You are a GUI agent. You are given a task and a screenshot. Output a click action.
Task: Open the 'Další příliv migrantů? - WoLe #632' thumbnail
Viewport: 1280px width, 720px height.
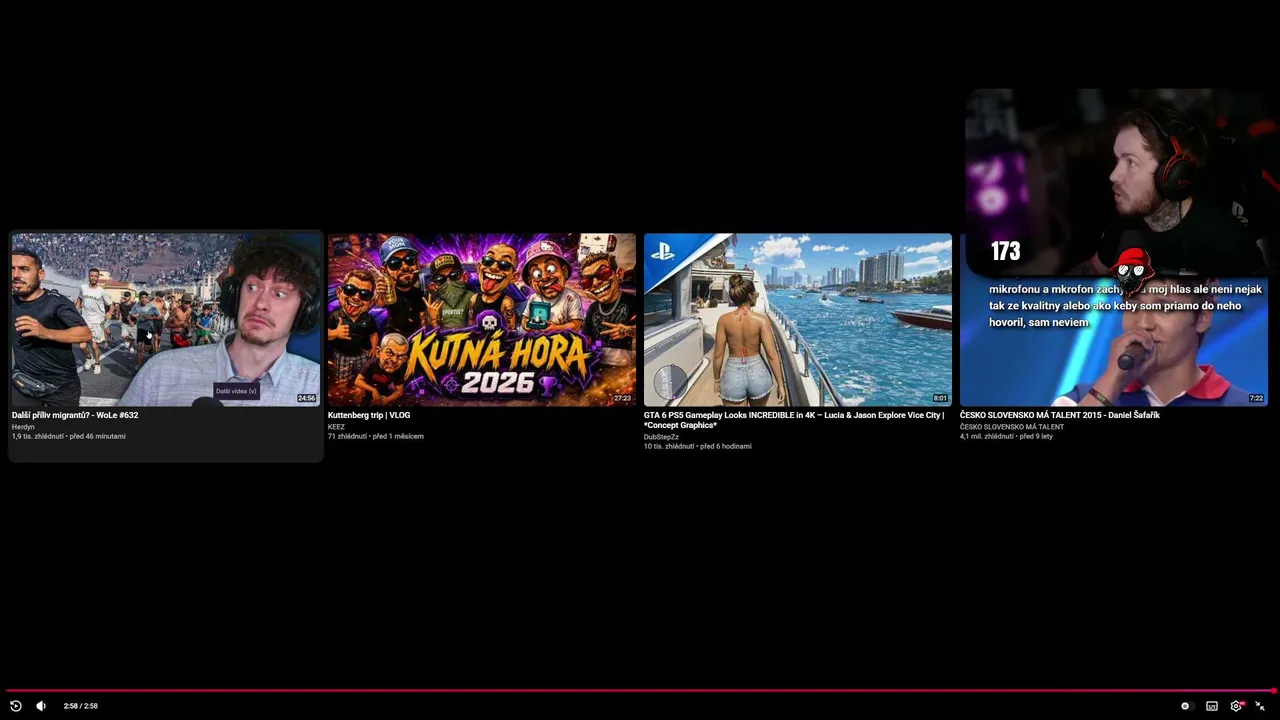166,320
